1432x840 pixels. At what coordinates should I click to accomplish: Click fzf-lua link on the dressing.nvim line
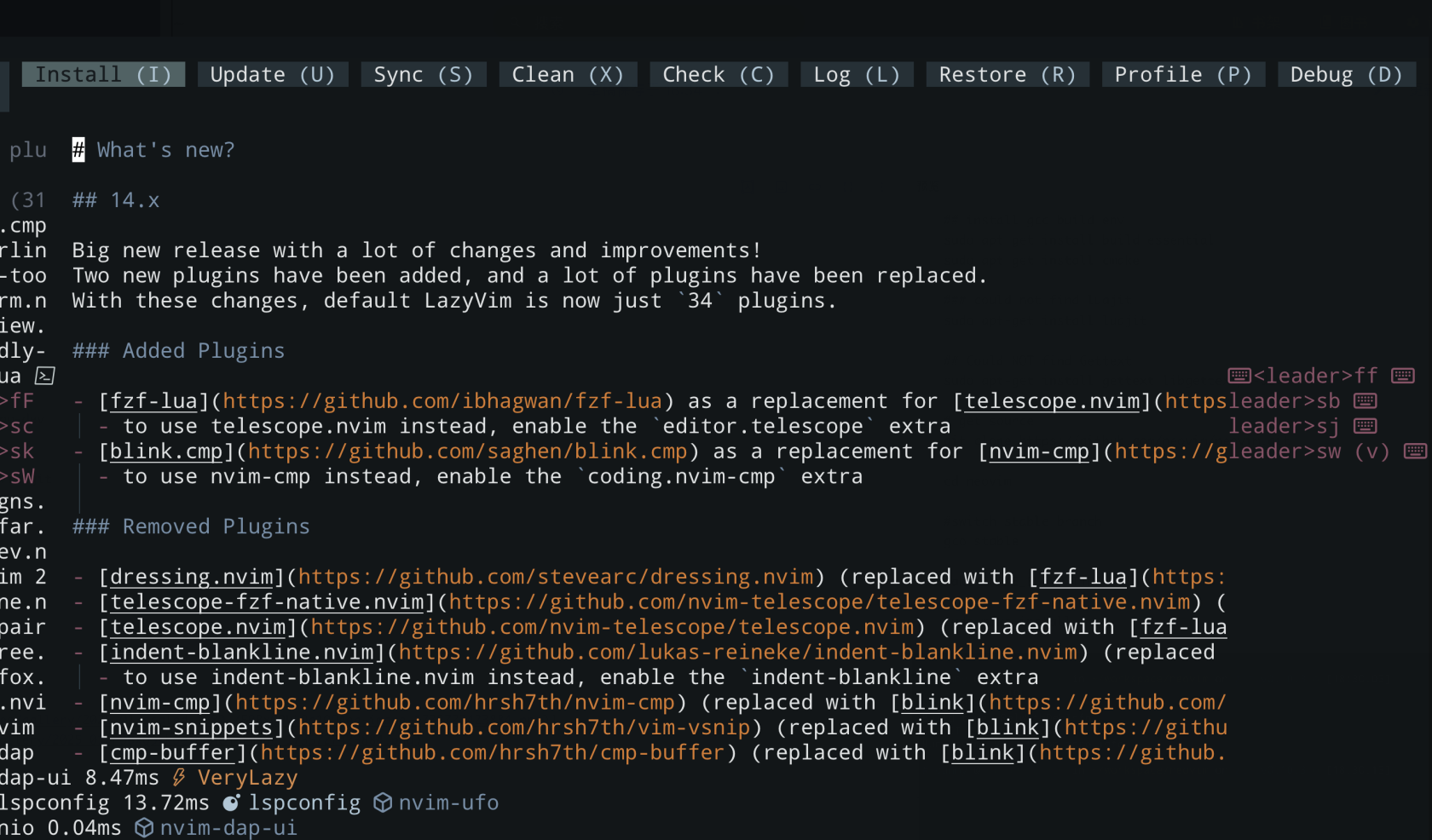(1084, 577)
